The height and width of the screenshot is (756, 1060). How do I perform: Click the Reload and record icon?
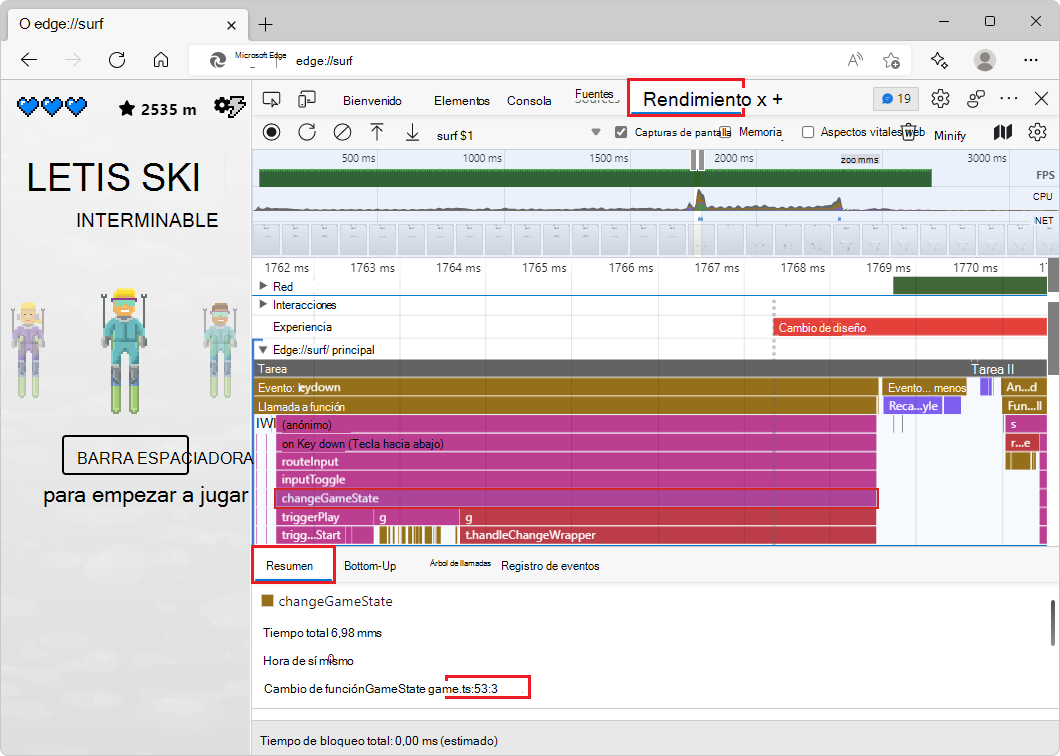(307, 132)
